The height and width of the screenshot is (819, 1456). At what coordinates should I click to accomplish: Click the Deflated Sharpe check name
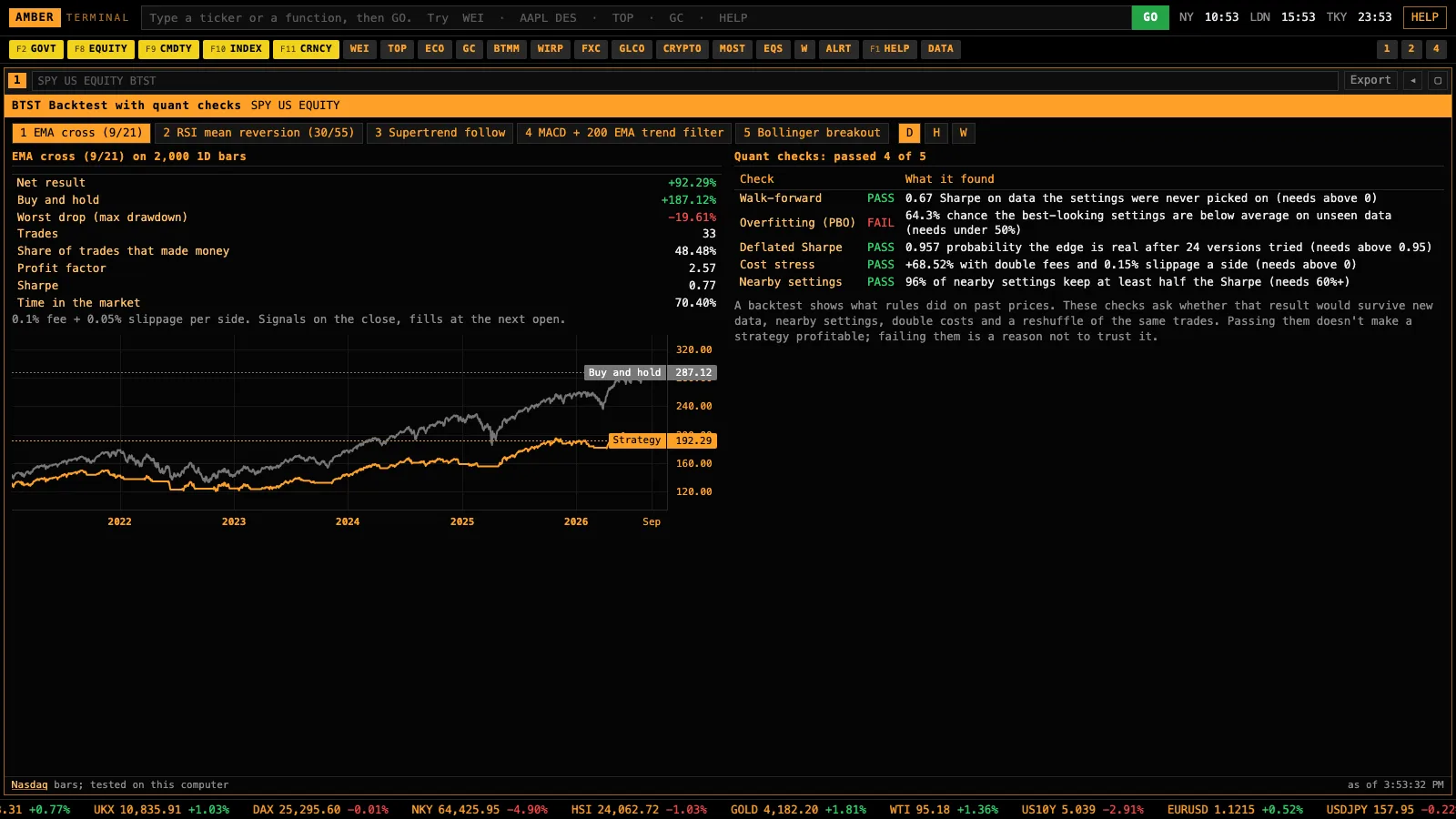(x=791, y=248)
